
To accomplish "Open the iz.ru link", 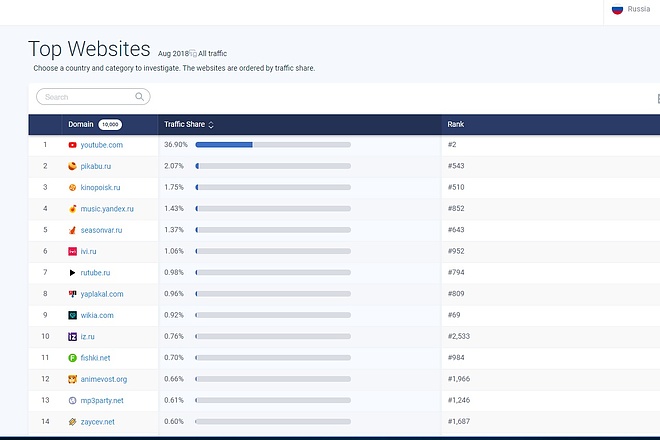I will pos(88,337).
